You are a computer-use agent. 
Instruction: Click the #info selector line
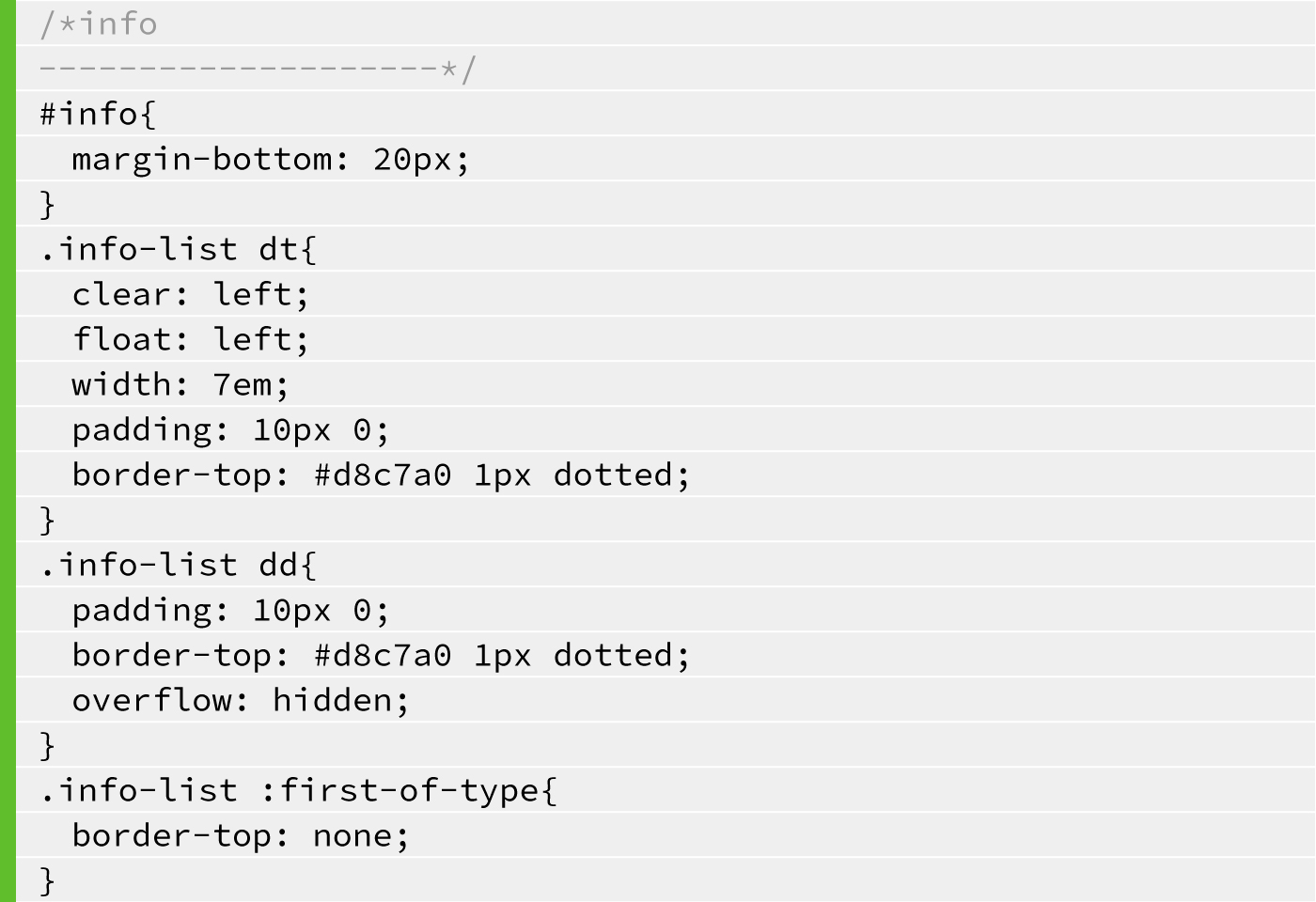point(98,114)
